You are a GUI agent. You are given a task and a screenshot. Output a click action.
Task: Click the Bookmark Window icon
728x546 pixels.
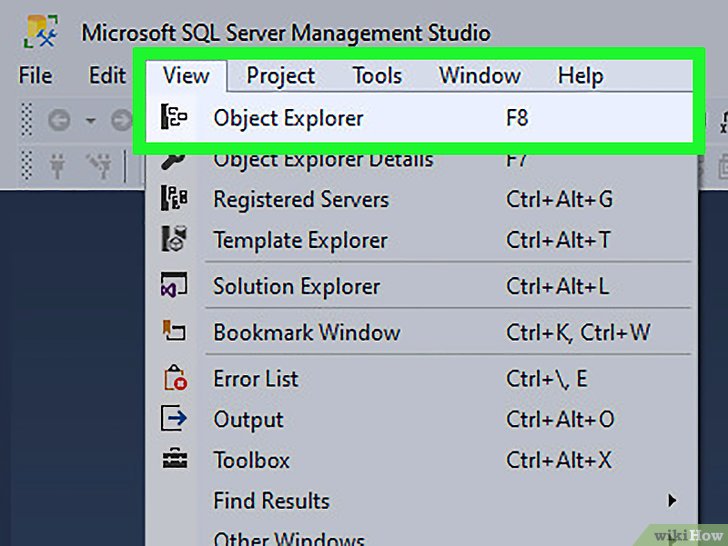coord(174,331)
